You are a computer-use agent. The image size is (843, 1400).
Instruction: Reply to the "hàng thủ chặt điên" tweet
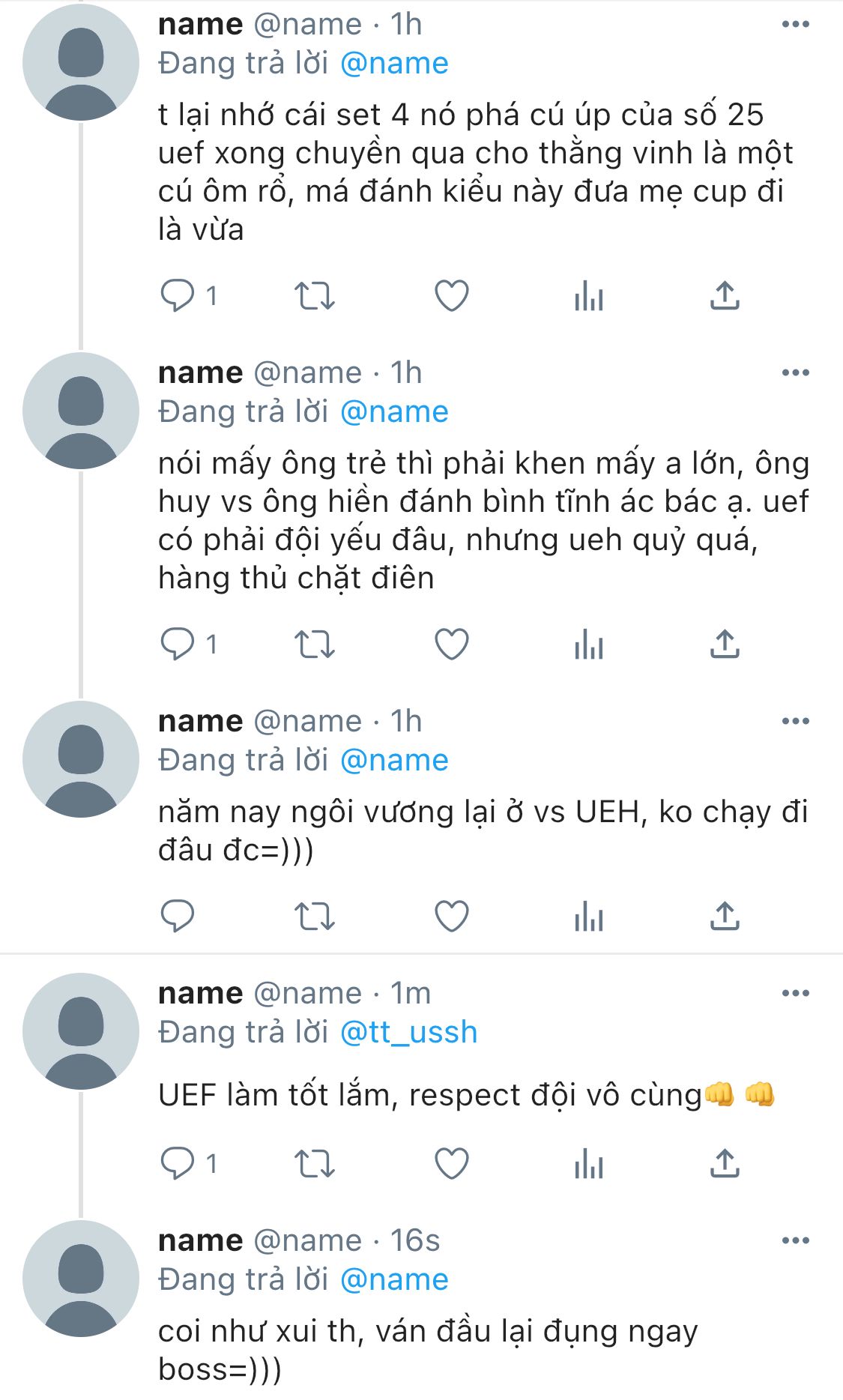[x=178, y=644]
